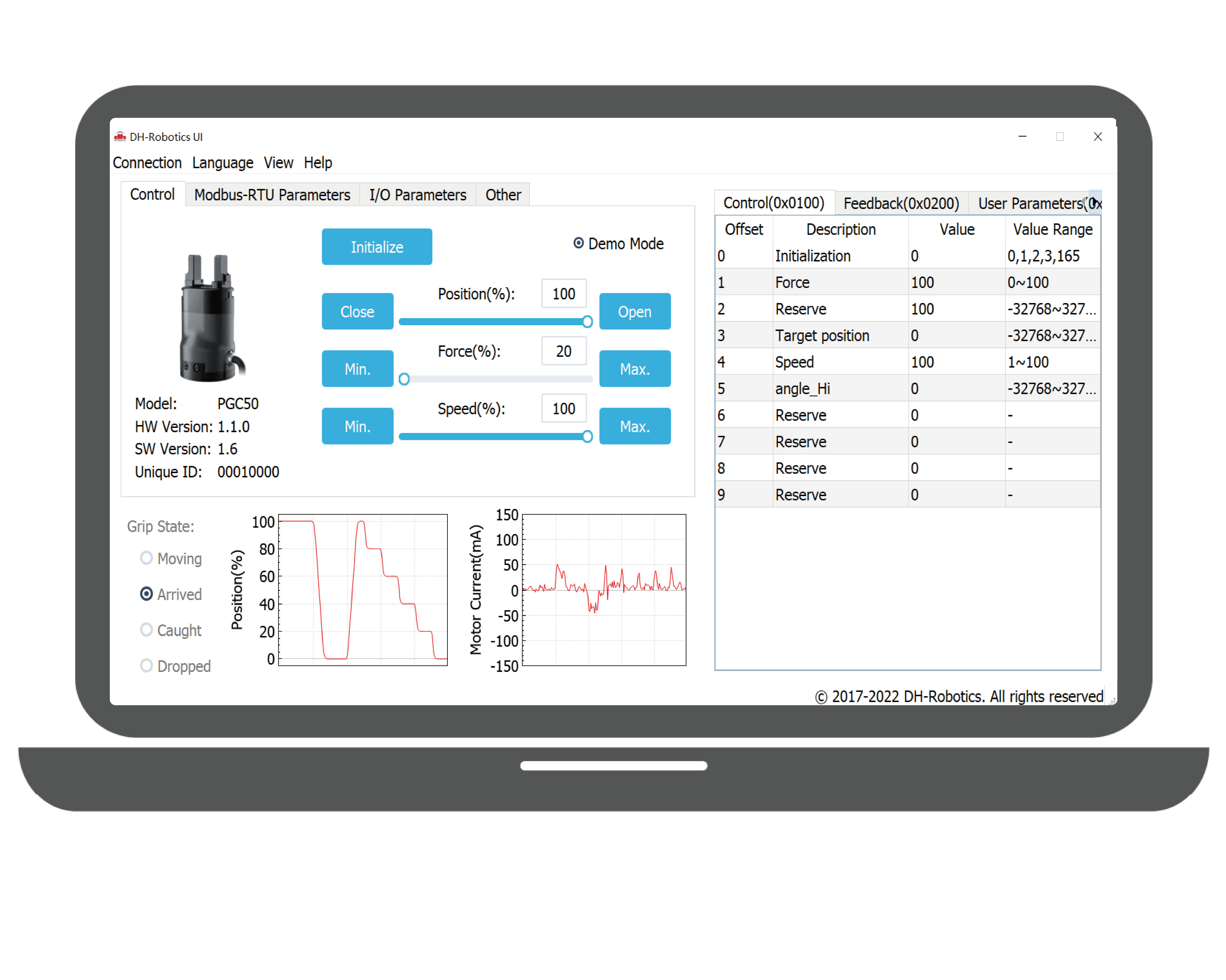Click the offset 9 Reserve row
Screen dimensions: 1226x980
(x=908, y=495)
